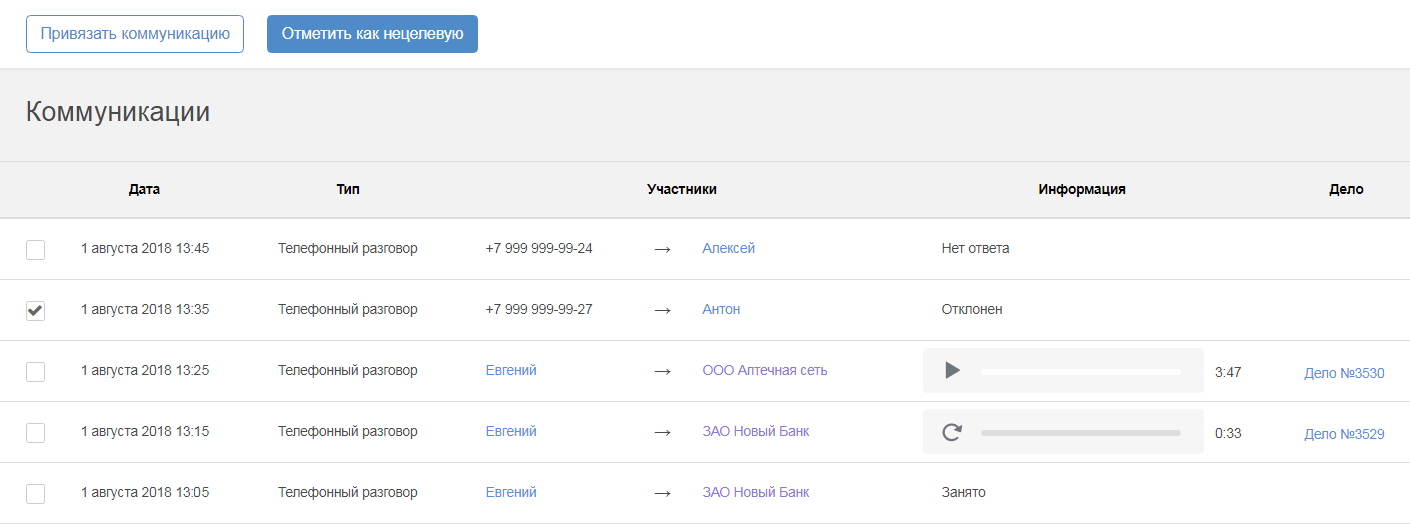The width and height of the screenshot is (1410, 524).
Task: Click the 0:33 duration value
Action: [x=1228, y=433]
